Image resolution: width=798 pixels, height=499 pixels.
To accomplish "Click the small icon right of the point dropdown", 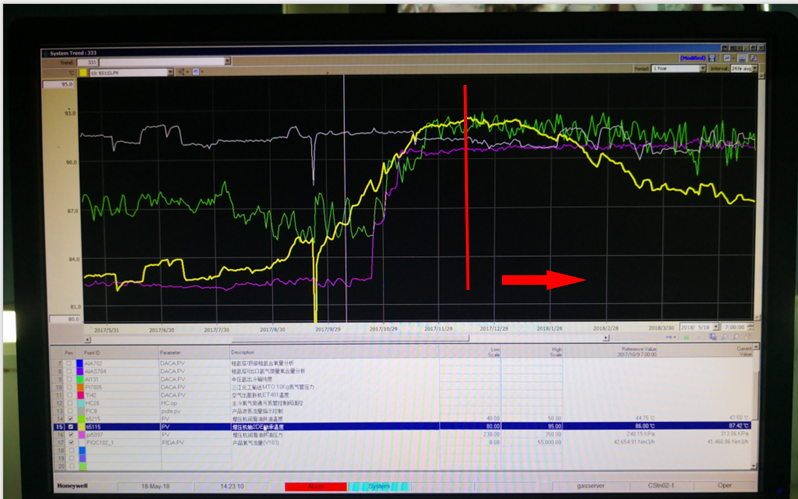I will point(180,72).
